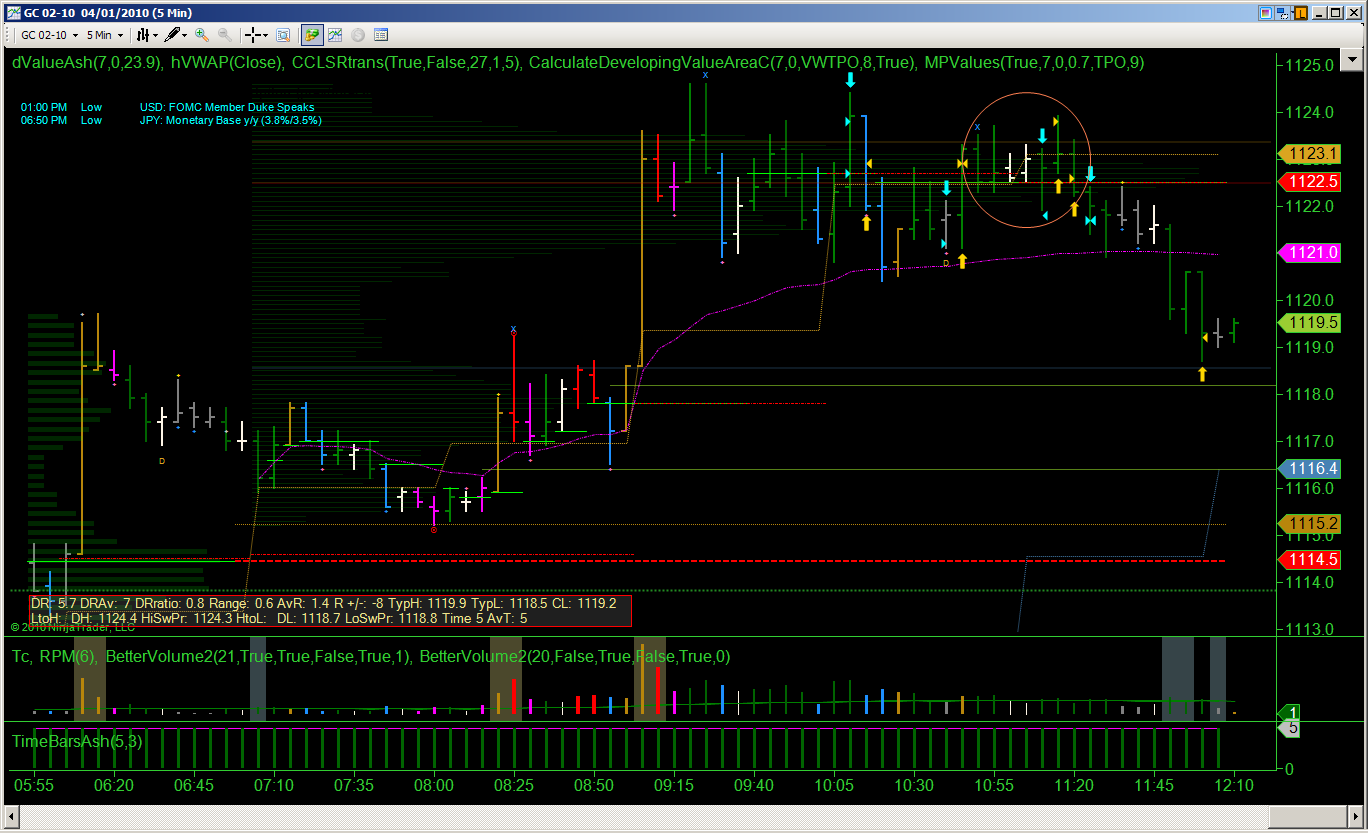Click the 1125.0 price axis label
Screen dimensions: 1368x833
[x=1309, y=65]
